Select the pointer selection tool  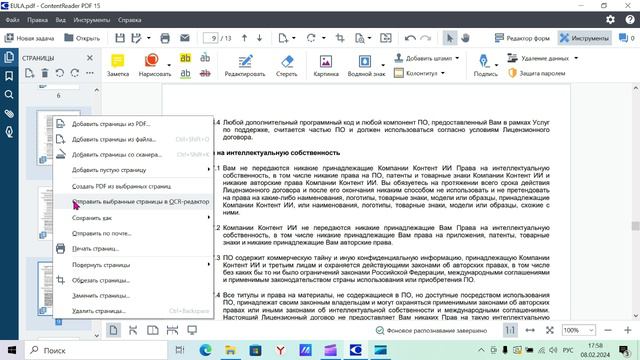tap(450, 38)
